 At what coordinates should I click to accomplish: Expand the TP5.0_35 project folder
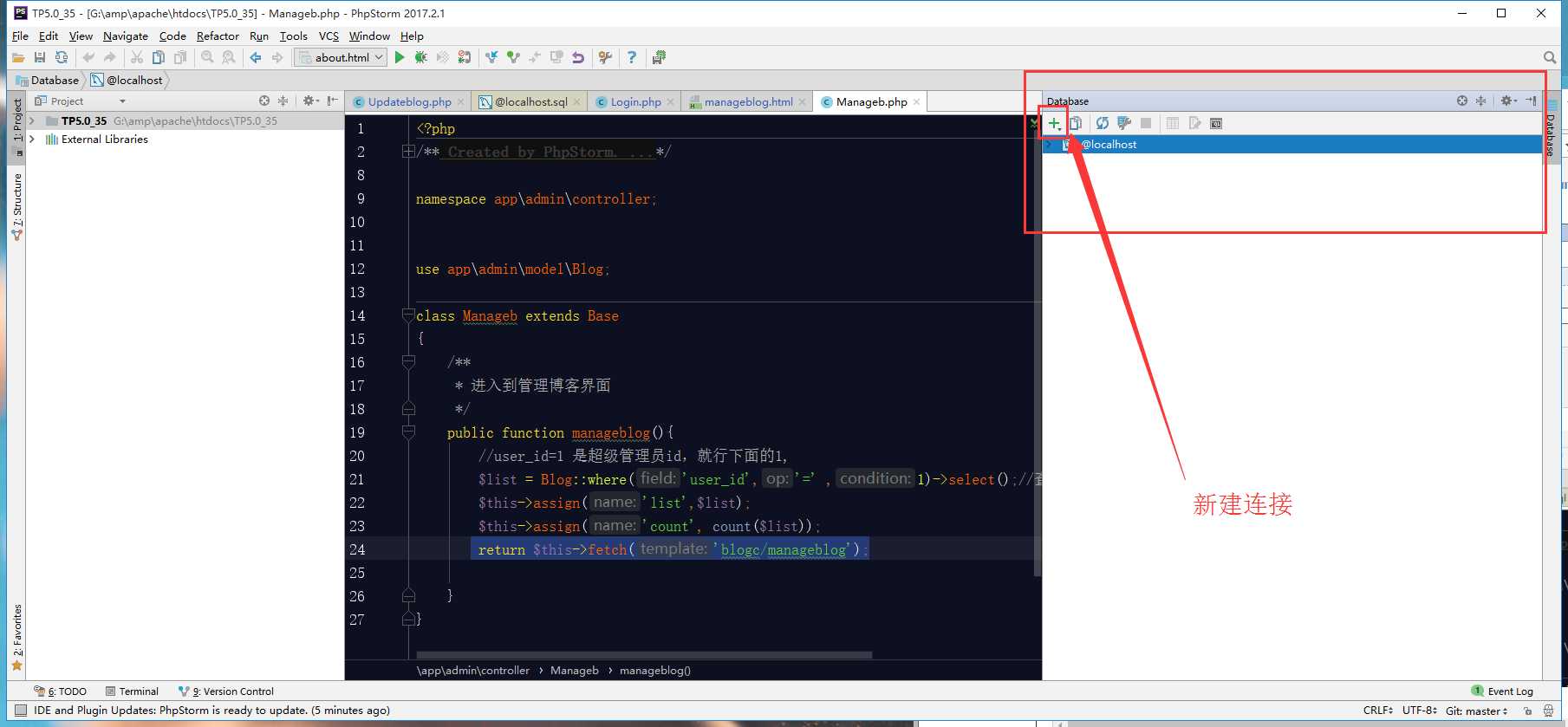(x=32, y=120)
